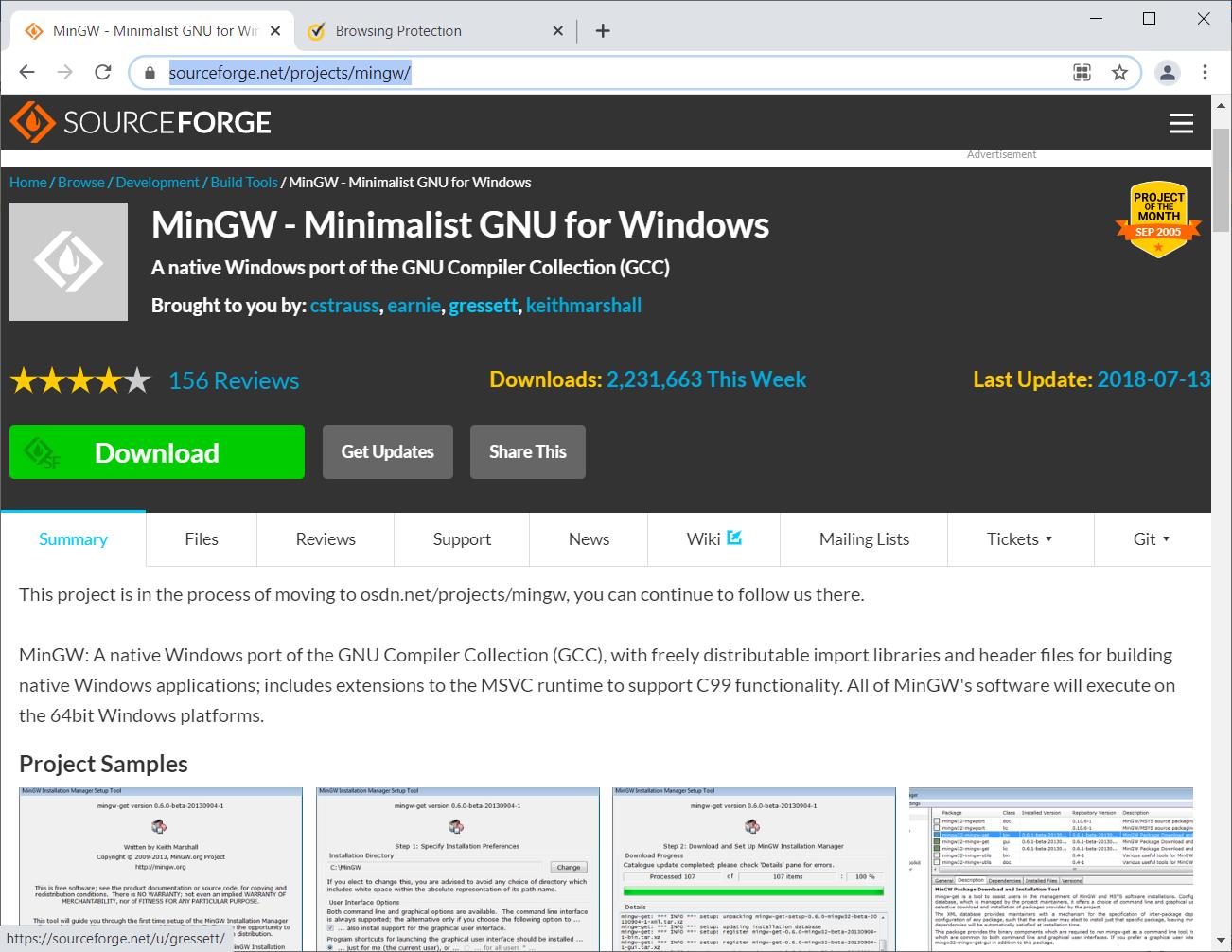Open the Summary tab
1232x952 pixels.
pos(73,539)
